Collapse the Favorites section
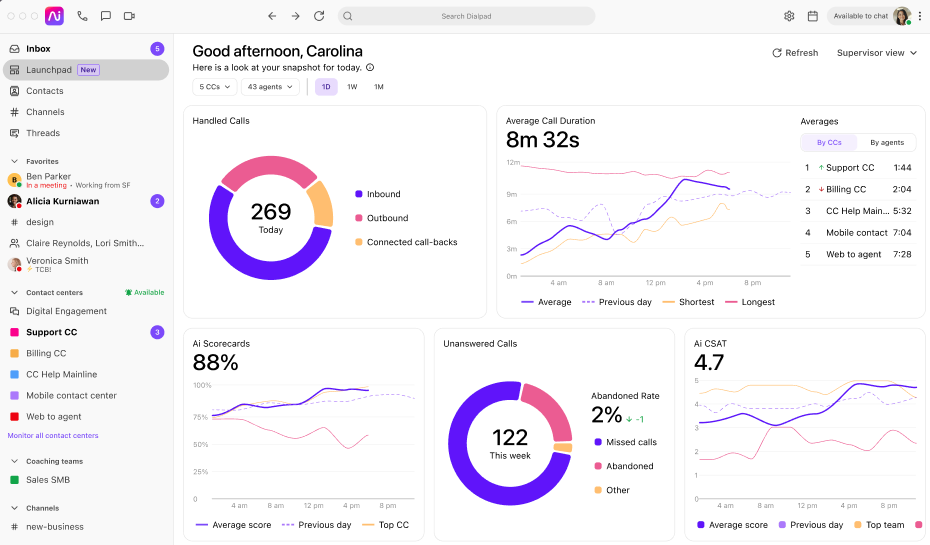The image size is (930, 545). coord(15,161)
